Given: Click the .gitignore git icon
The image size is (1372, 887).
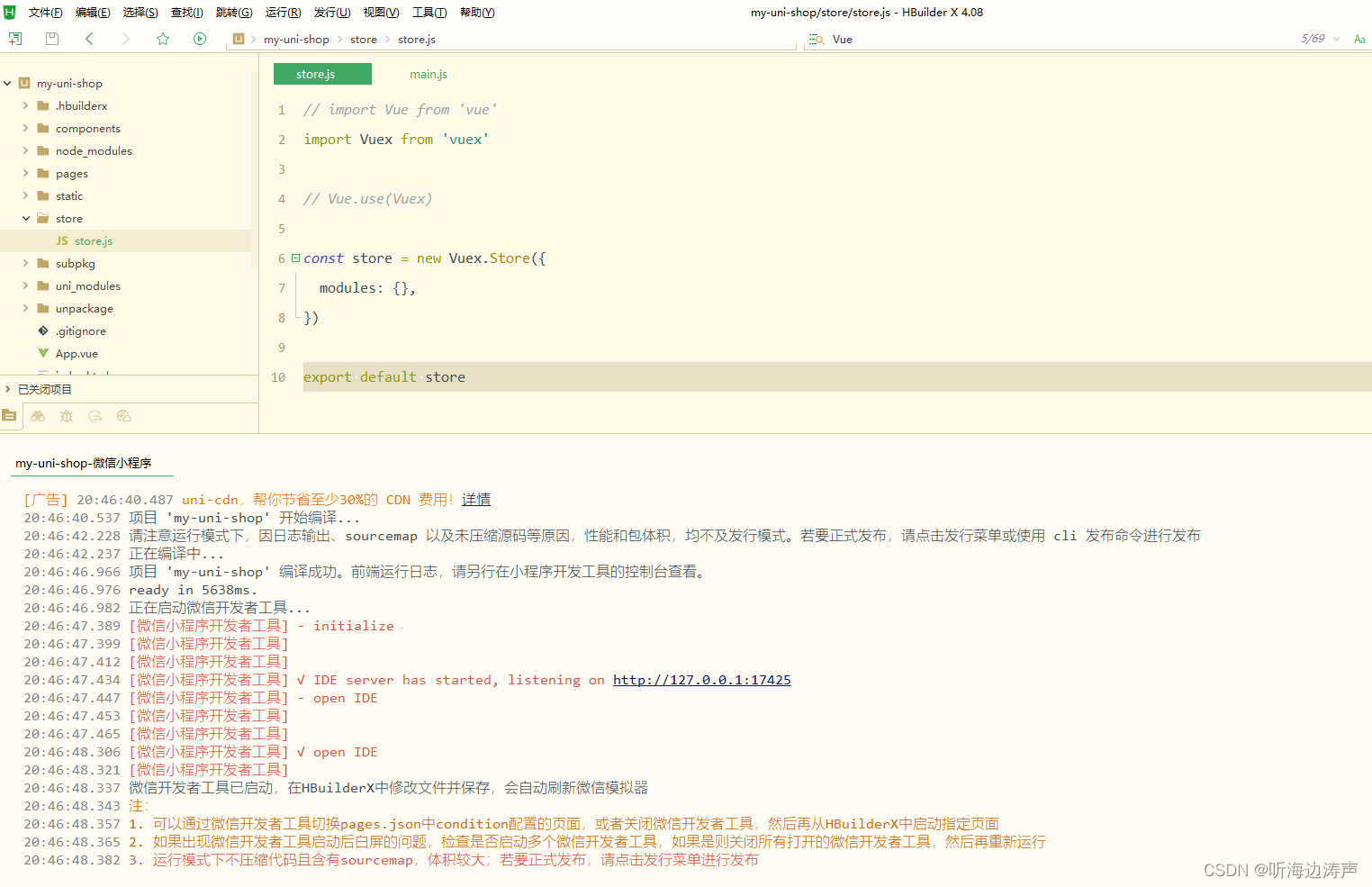Looking at the screenshot, I should [x=43, y=330].
